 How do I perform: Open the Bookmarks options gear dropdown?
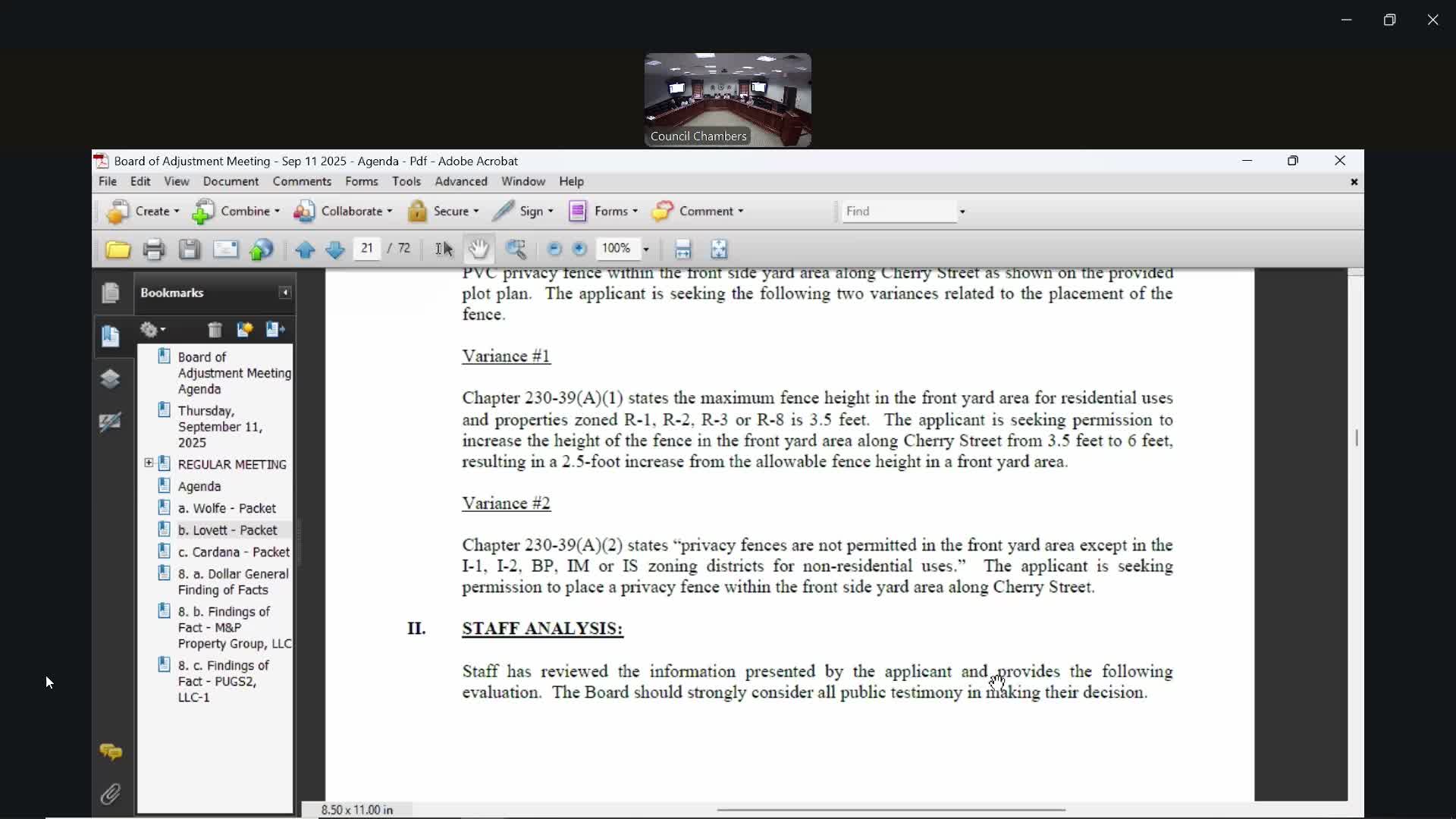point(152,330)
